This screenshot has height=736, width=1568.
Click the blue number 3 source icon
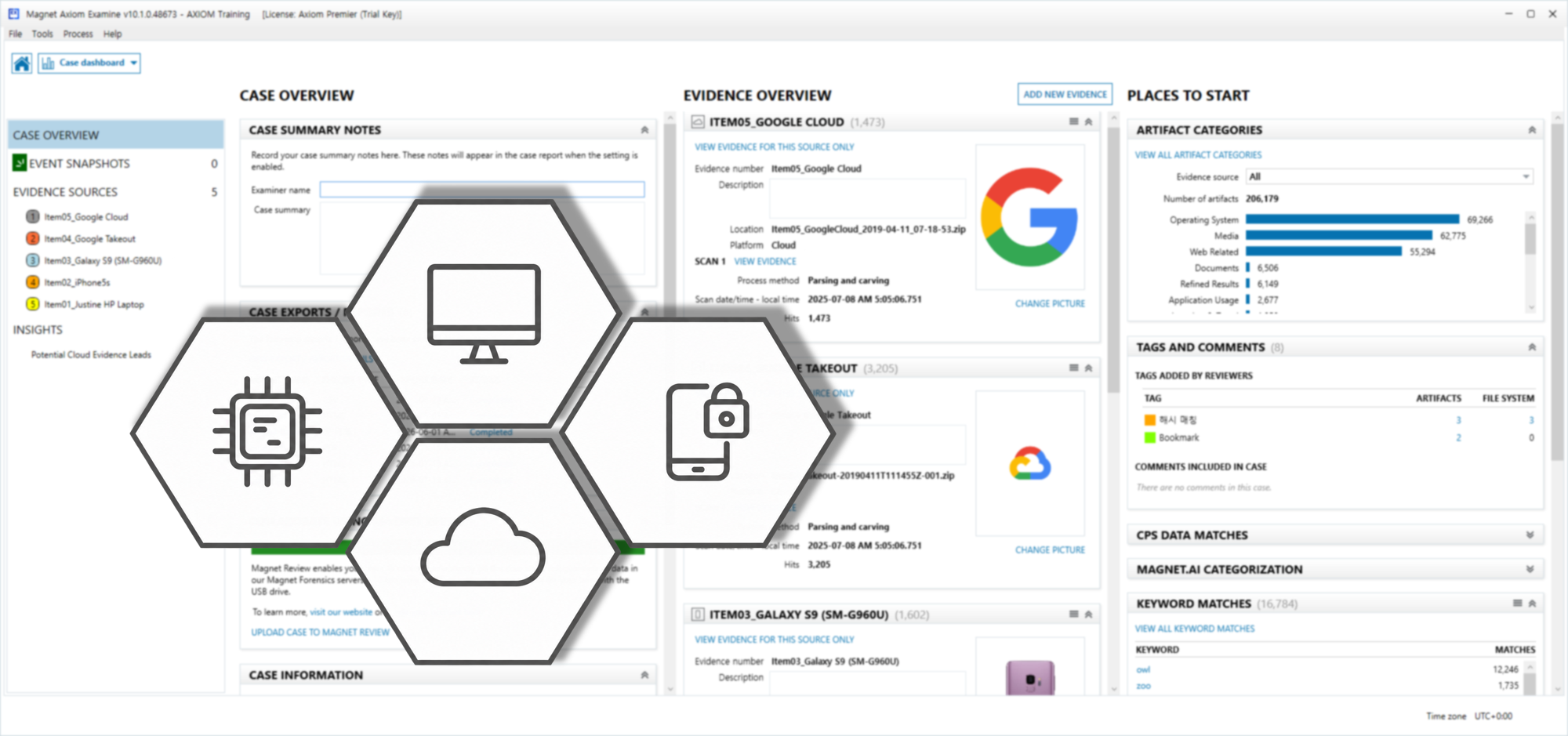33,260
